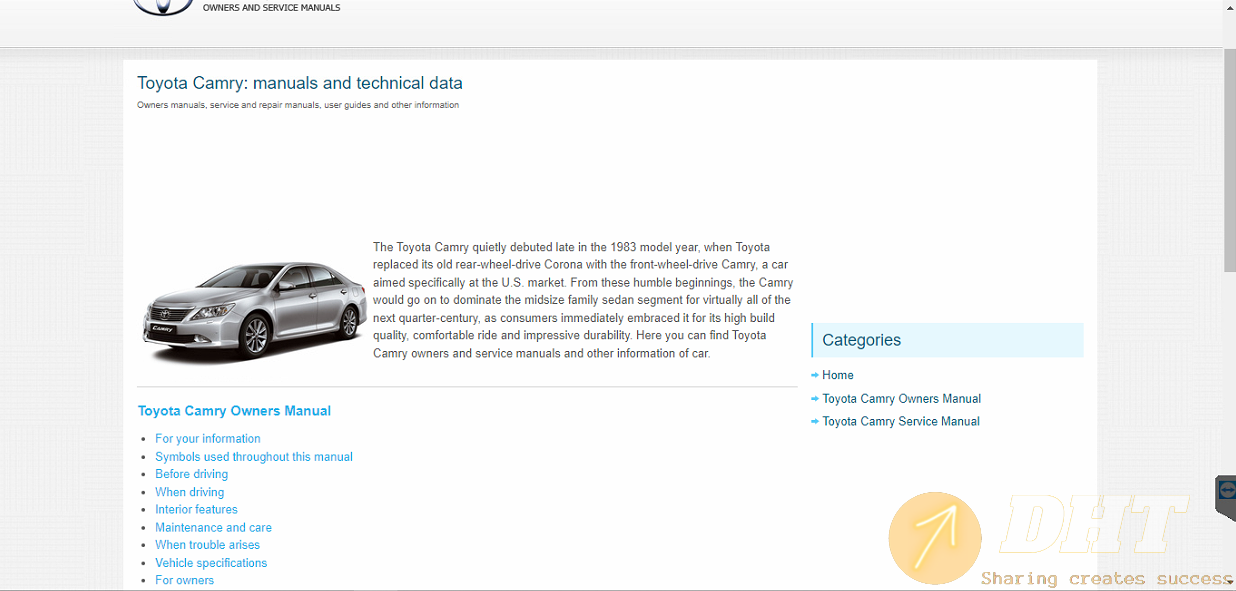Click the arrow bullet beside Home
Image resolution: width=1236 pixels, height=591 pixels.
pyautogui.click(x=815, y=376)
